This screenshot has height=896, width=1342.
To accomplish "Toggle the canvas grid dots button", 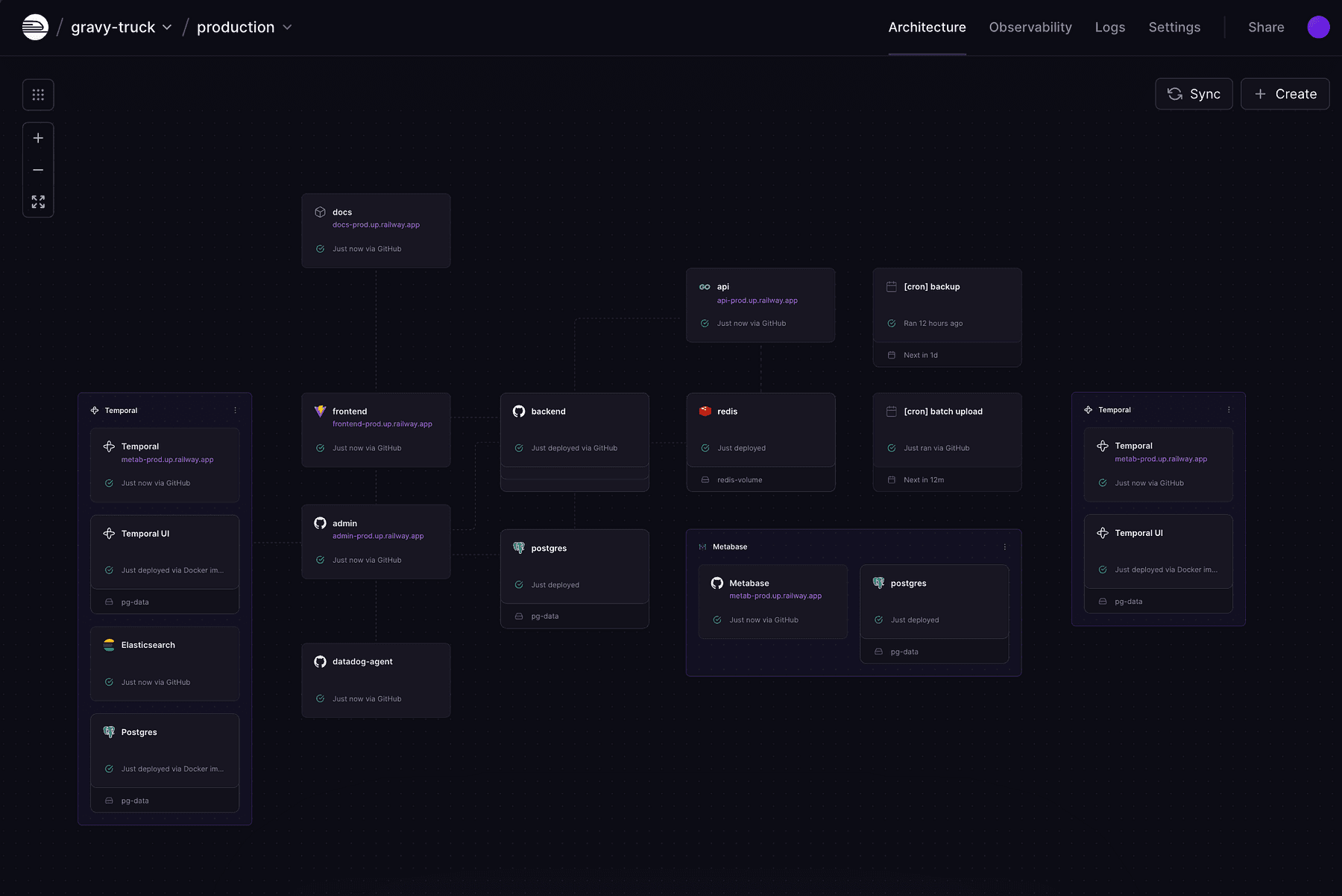I will [38, 95].
